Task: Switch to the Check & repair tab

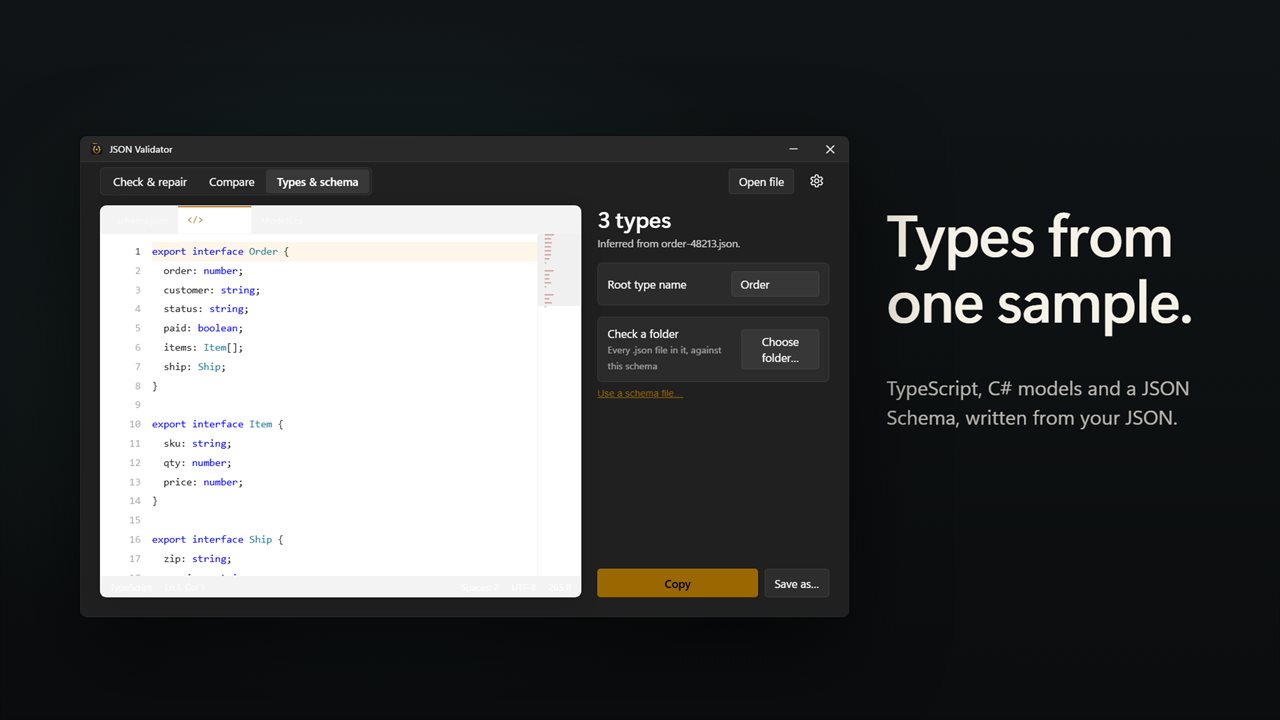Action: [x=150, y=182]
